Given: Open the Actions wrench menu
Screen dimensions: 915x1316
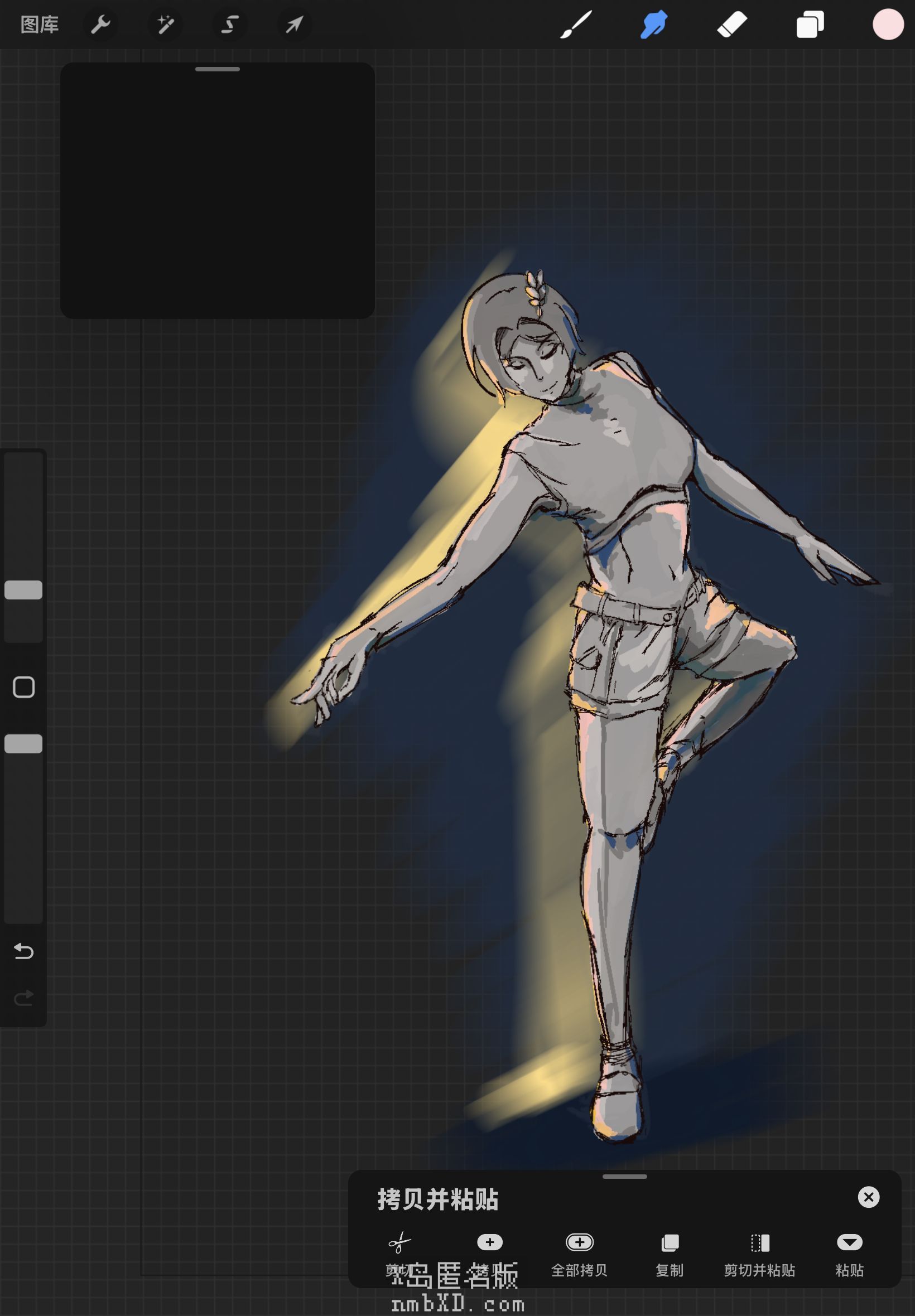Looking at the screenshot, I should click(x=100, y=25).
